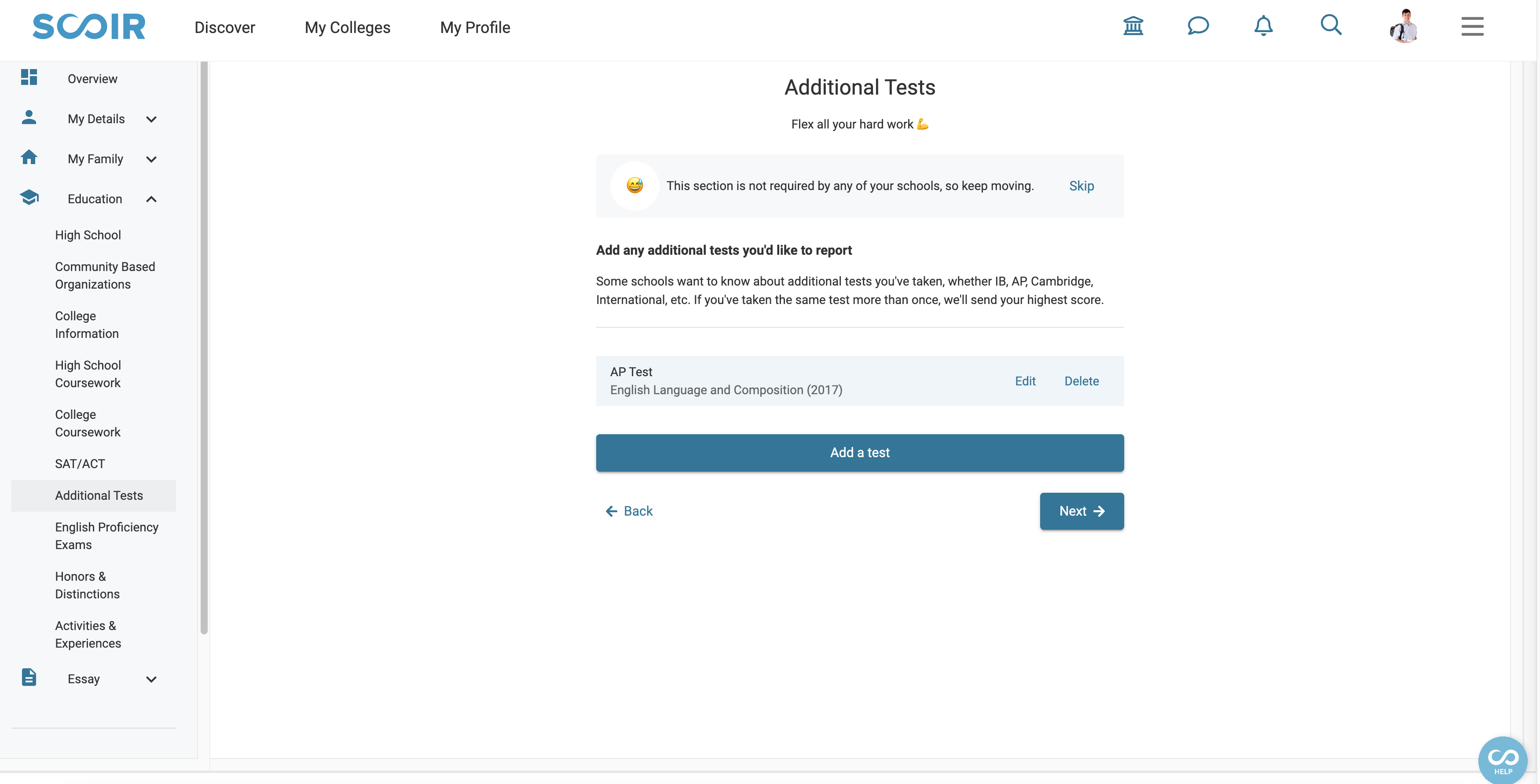Click the sweat-smile emoji icon

point(634,185)
